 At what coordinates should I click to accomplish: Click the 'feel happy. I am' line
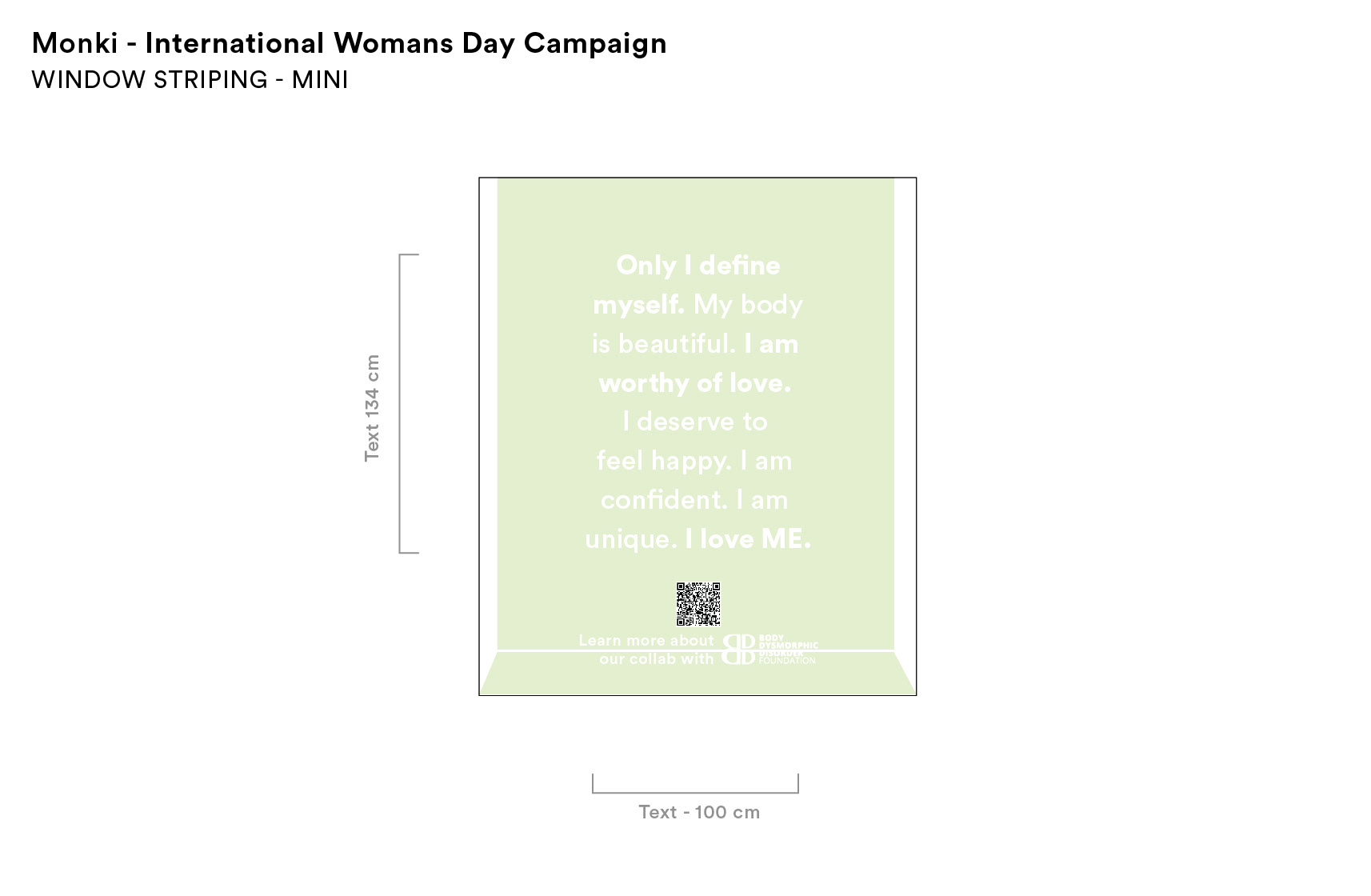[694, 461]
